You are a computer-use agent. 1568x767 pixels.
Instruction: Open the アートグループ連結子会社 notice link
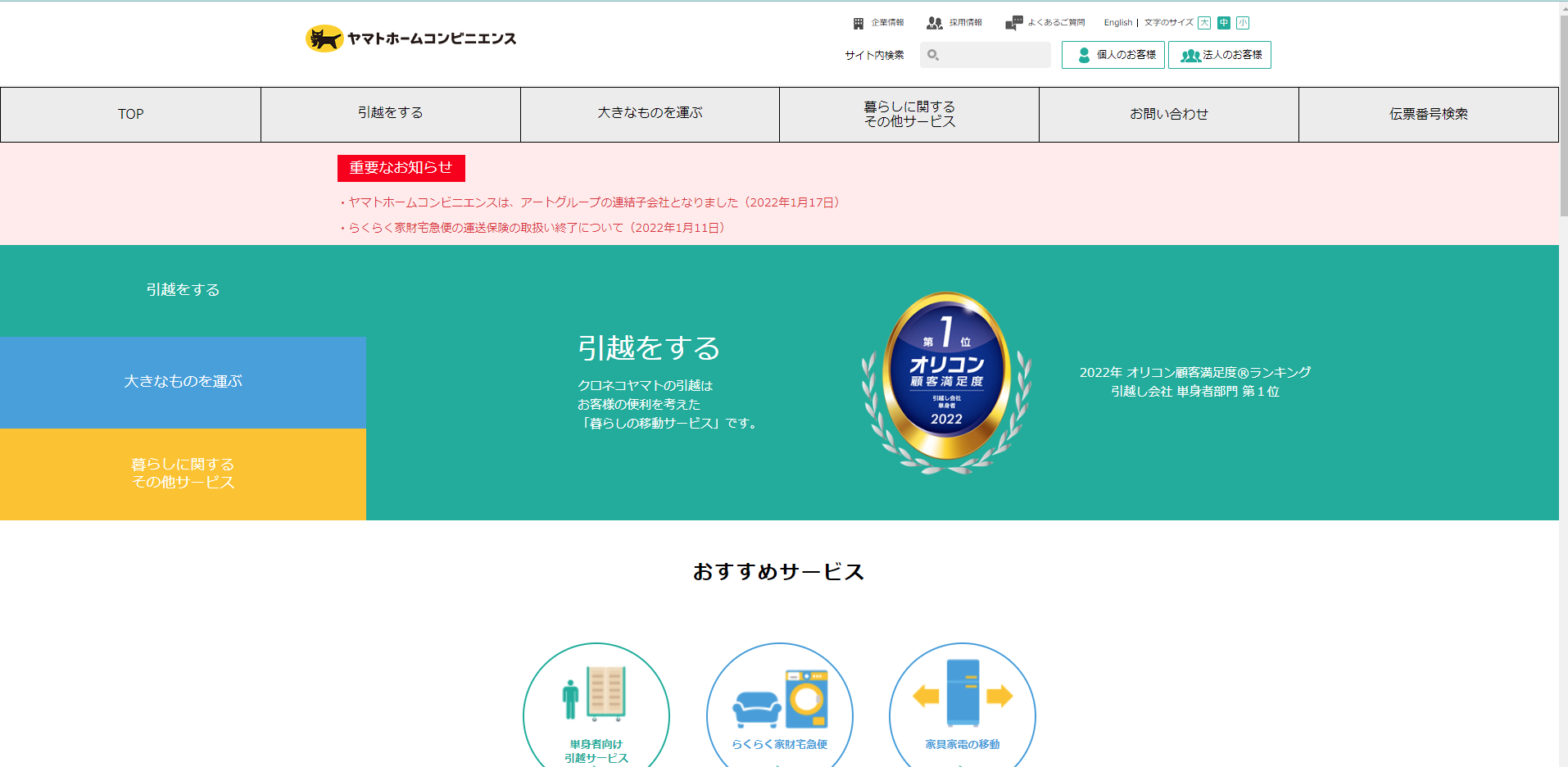(594, 202)
